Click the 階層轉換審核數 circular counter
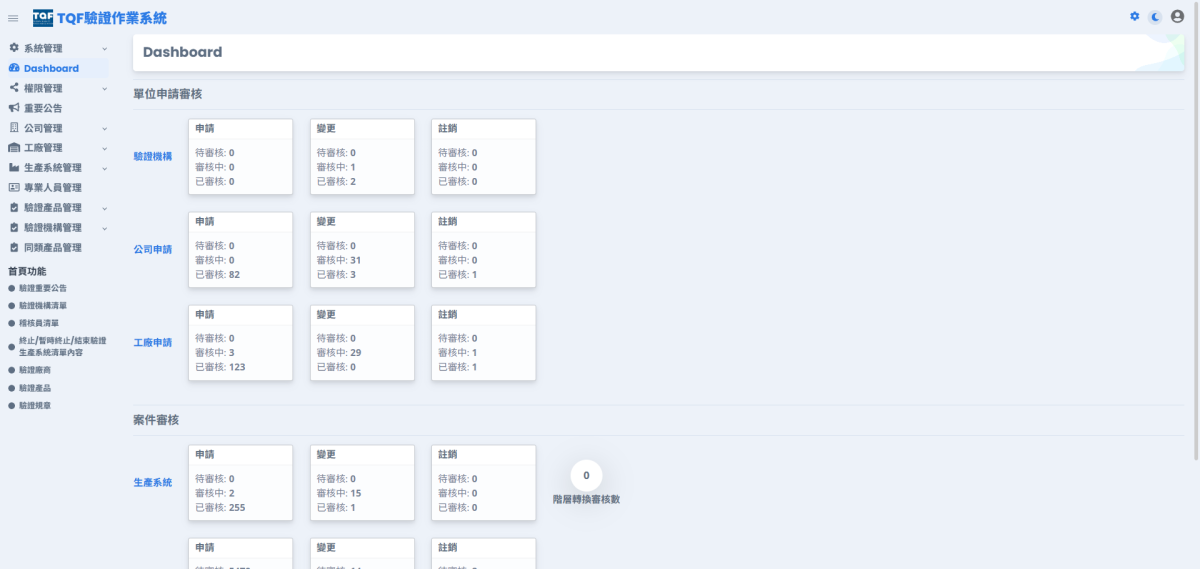Screen dimensions: 1200x569 pos(586,476)
